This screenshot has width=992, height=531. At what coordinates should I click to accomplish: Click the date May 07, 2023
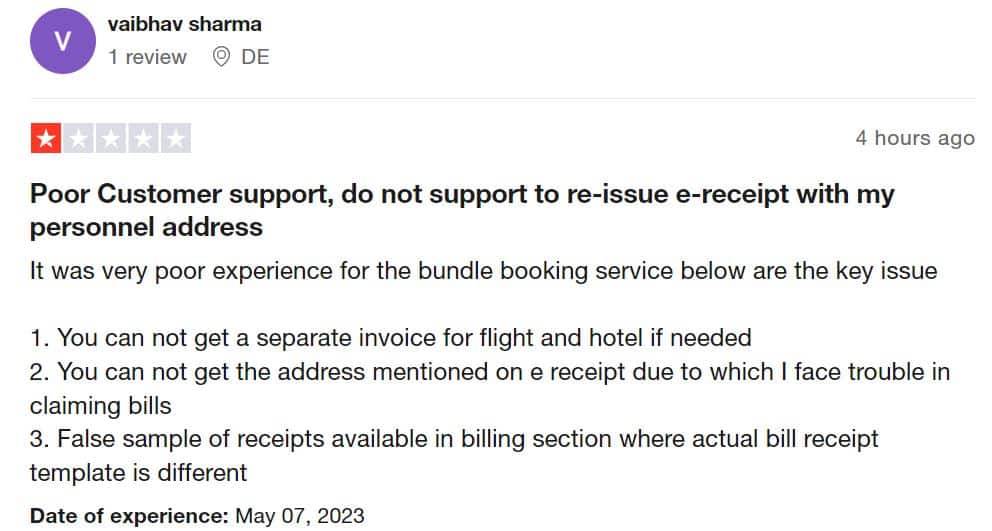[x=300, y=516]
